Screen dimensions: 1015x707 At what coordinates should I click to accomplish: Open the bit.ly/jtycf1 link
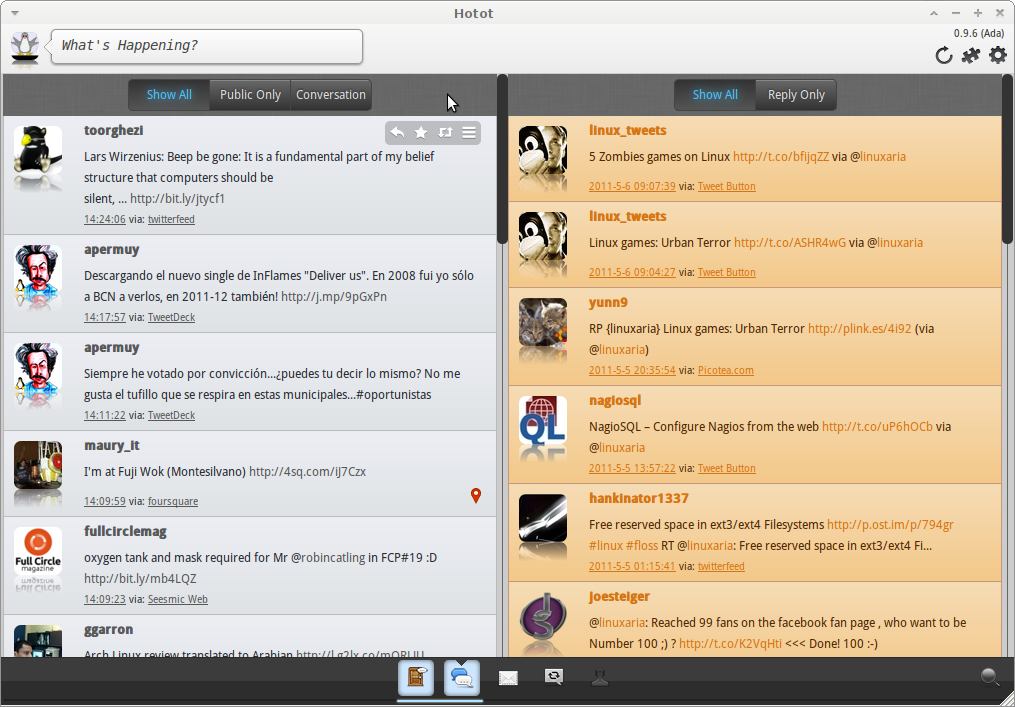click(177, 198)
